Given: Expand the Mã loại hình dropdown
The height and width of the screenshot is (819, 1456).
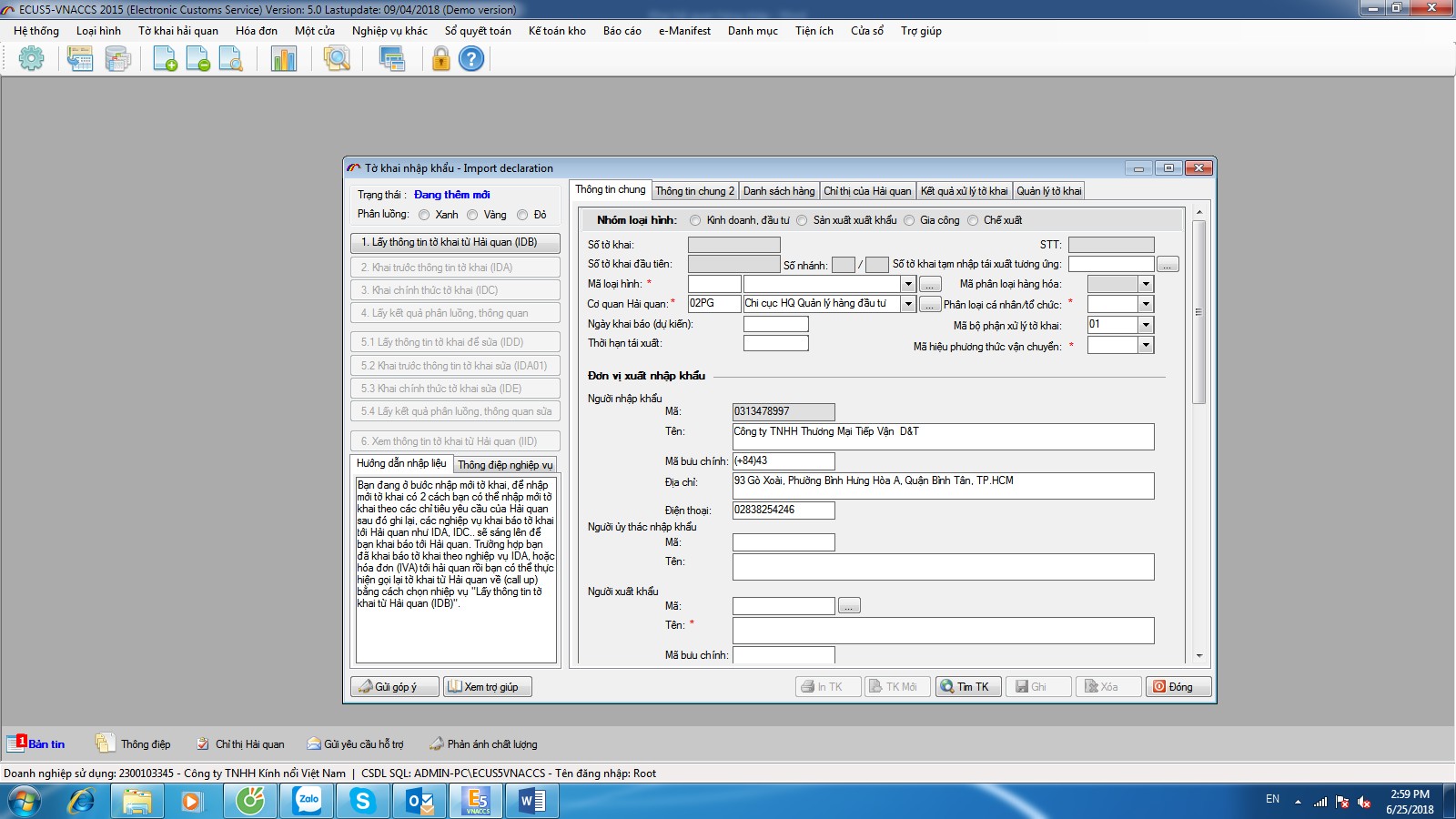Looking at the screenshot, I should [x=907, y=284].
